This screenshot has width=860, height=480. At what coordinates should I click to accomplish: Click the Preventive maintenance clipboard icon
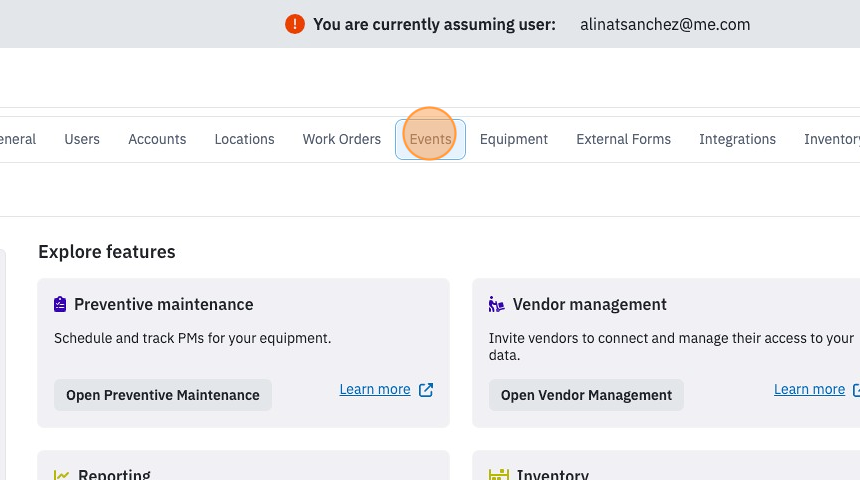(x=60, y=304)
